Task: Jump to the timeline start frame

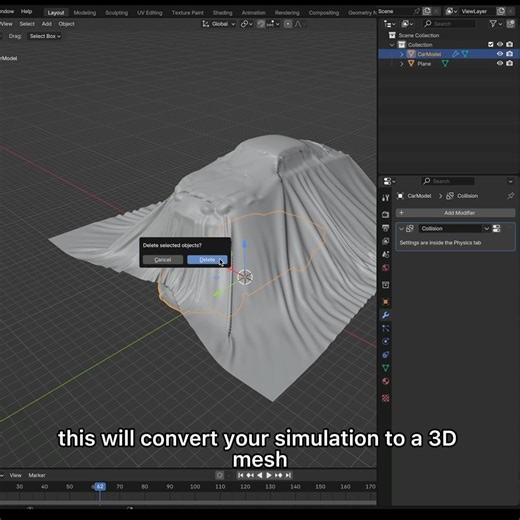Action: coord(241,475)
